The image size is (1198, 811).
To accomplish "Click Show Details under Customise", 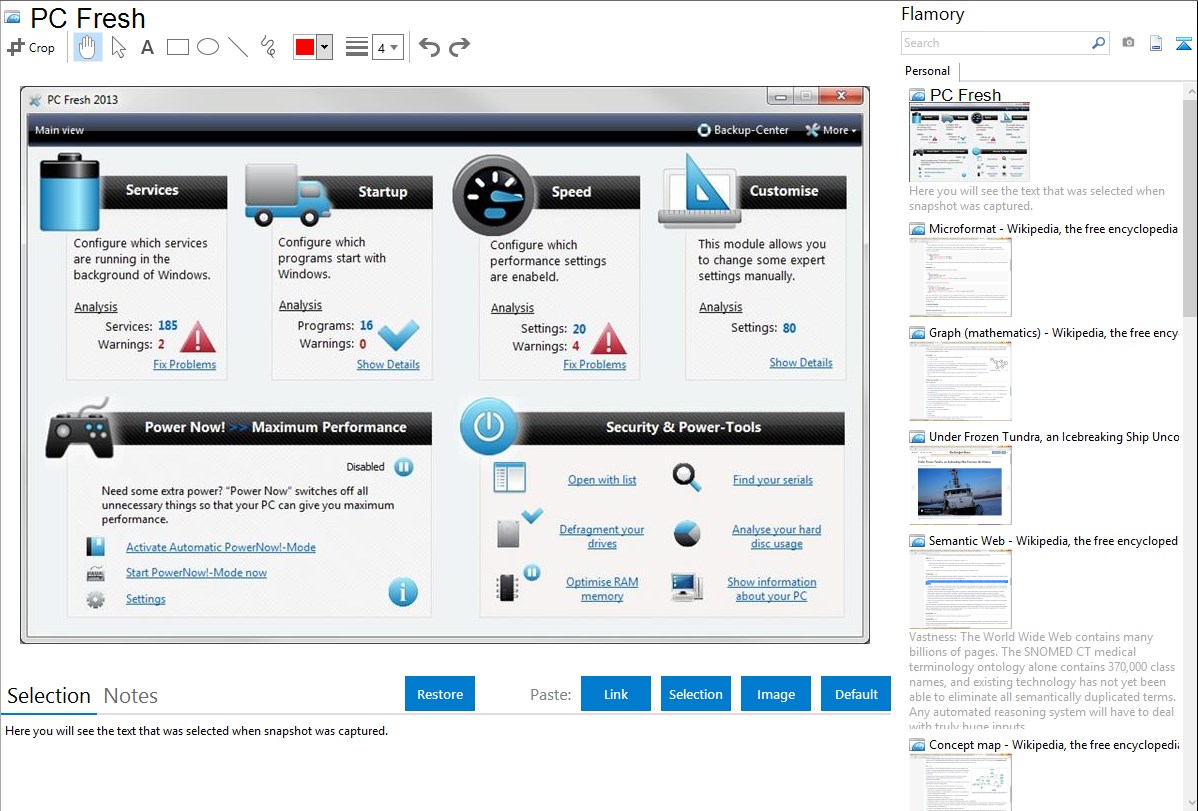I will (801, 362).
